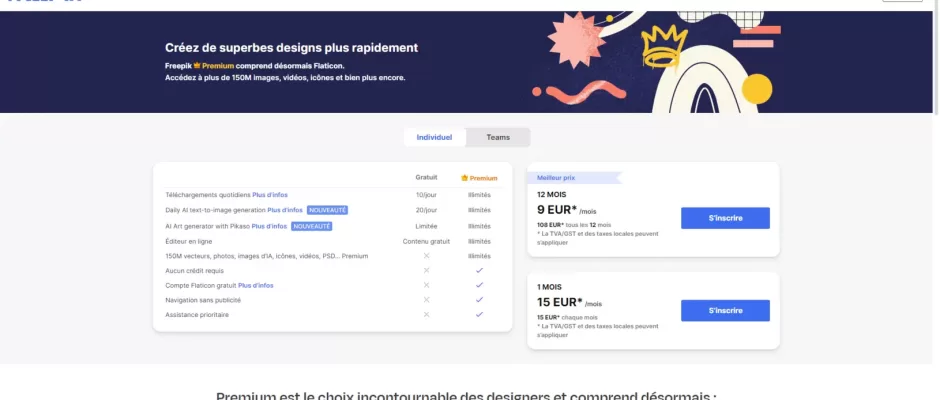This screenshot has width=940, height=400.
Task: Click the Premium crown icon in the table header
Action: tap(464, 178)
